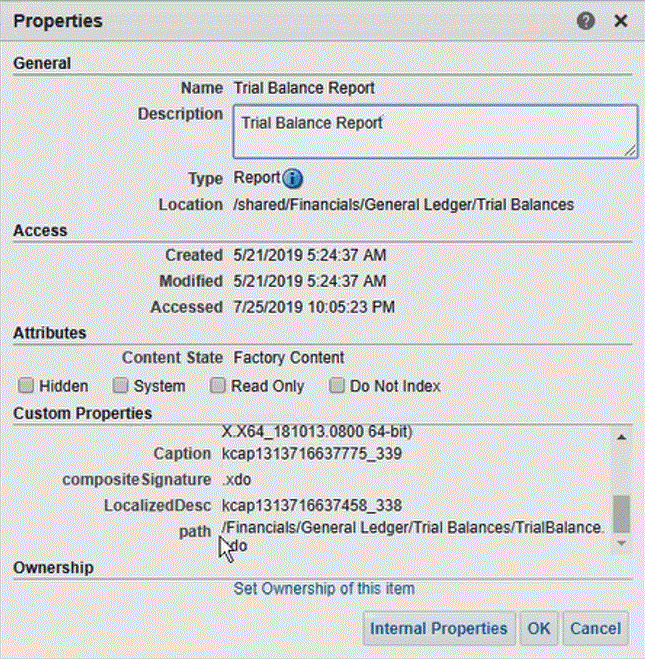Open Set Ownership of this item link

(x=324, y=589)
